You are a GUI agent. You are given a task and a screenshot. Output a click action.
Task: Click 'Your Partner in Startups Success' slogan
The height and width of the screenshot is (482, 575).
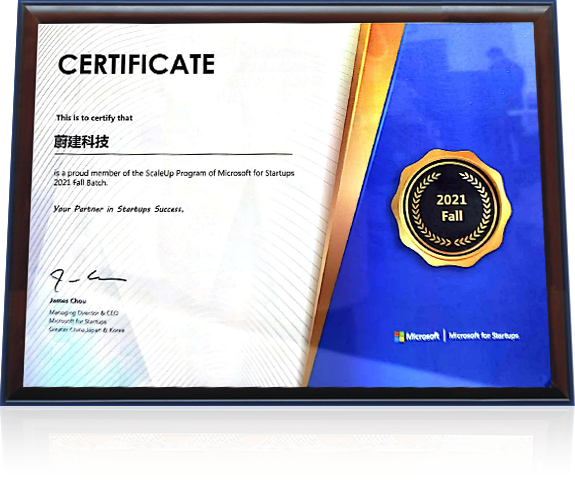pos(118,209)
